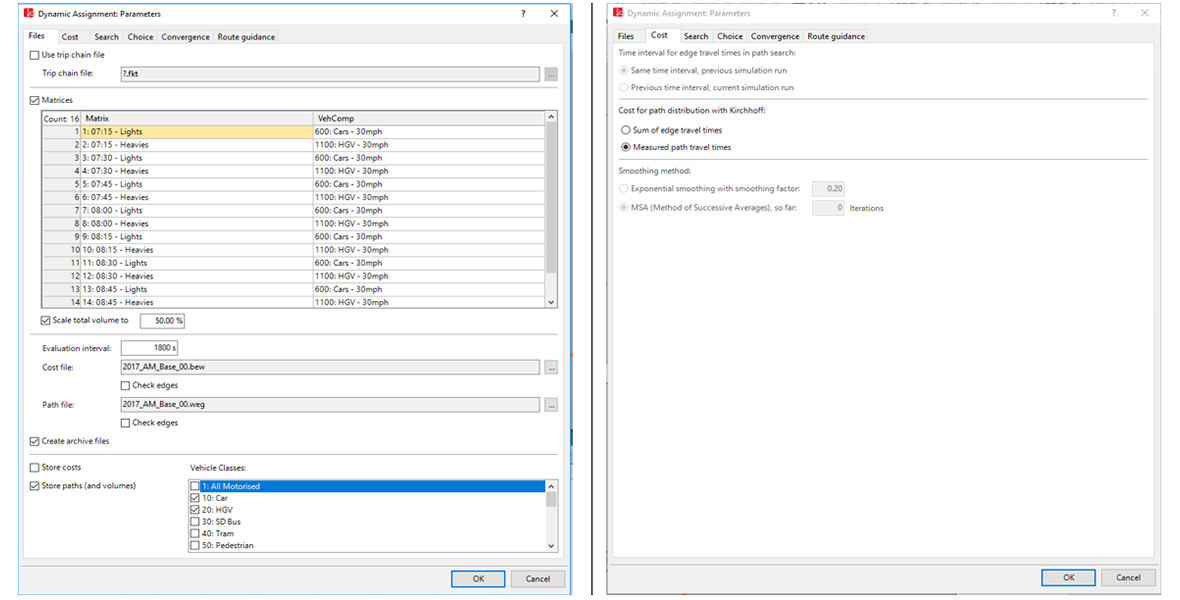Viewport: 1180px width, 600px height.
Task: Select Sum of edge travel times radio
Action: (x=625, y=130)
